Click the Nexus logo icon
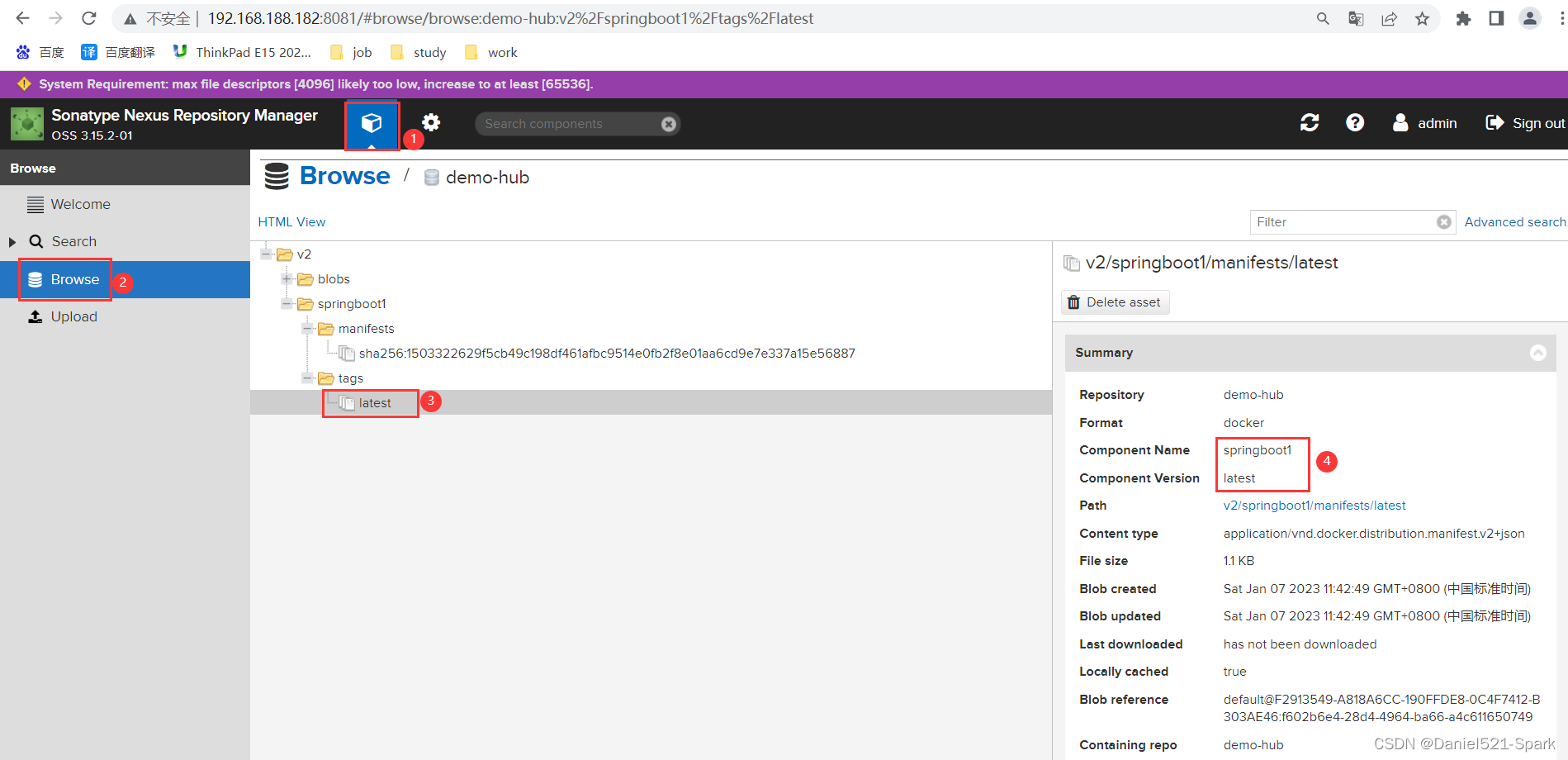The width and height of the screenshot is (1568, 760). coord(27,124)
